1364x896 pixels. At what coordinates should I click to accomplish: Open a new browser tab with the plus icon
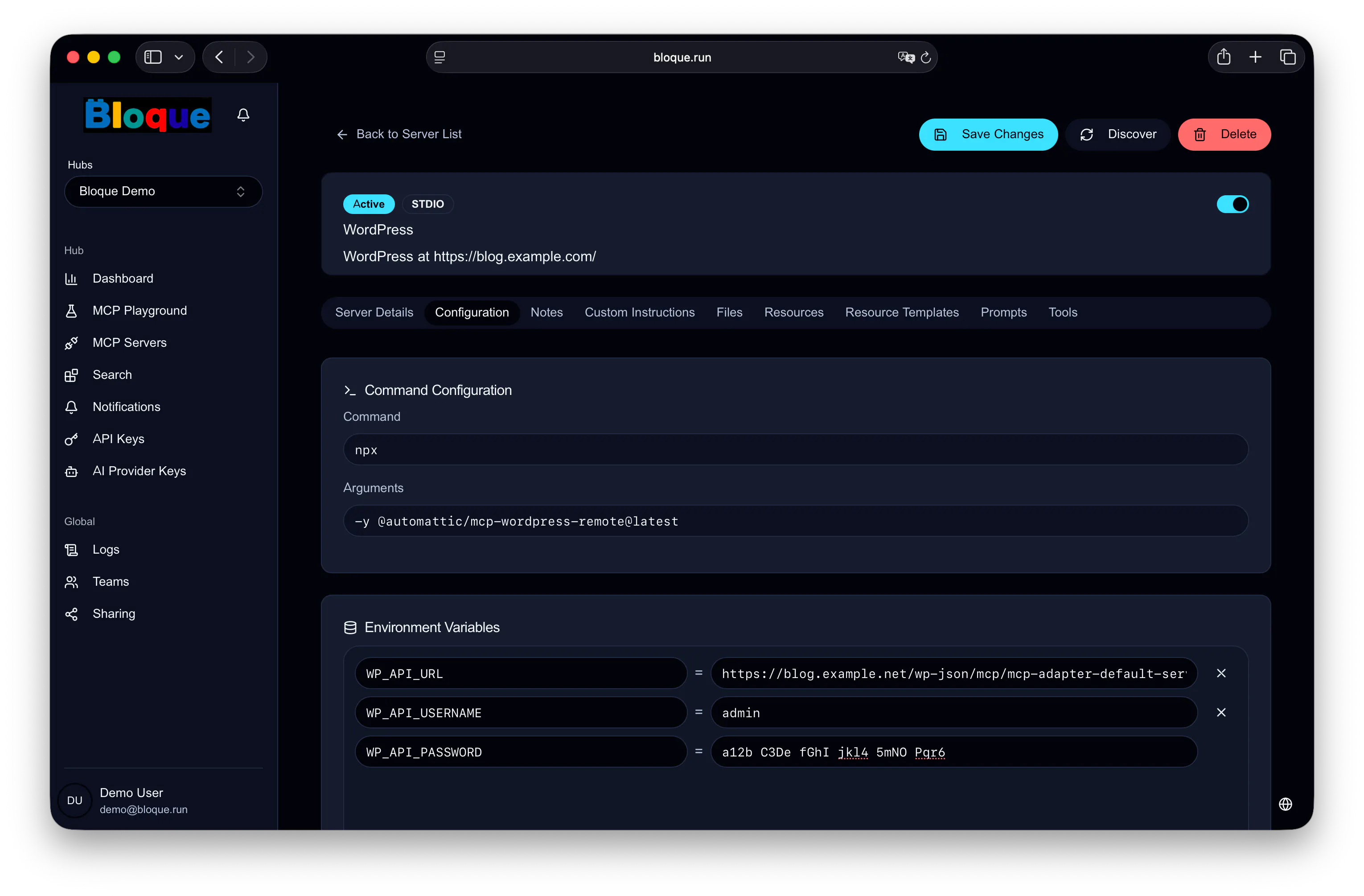[x=1255, y=57]
